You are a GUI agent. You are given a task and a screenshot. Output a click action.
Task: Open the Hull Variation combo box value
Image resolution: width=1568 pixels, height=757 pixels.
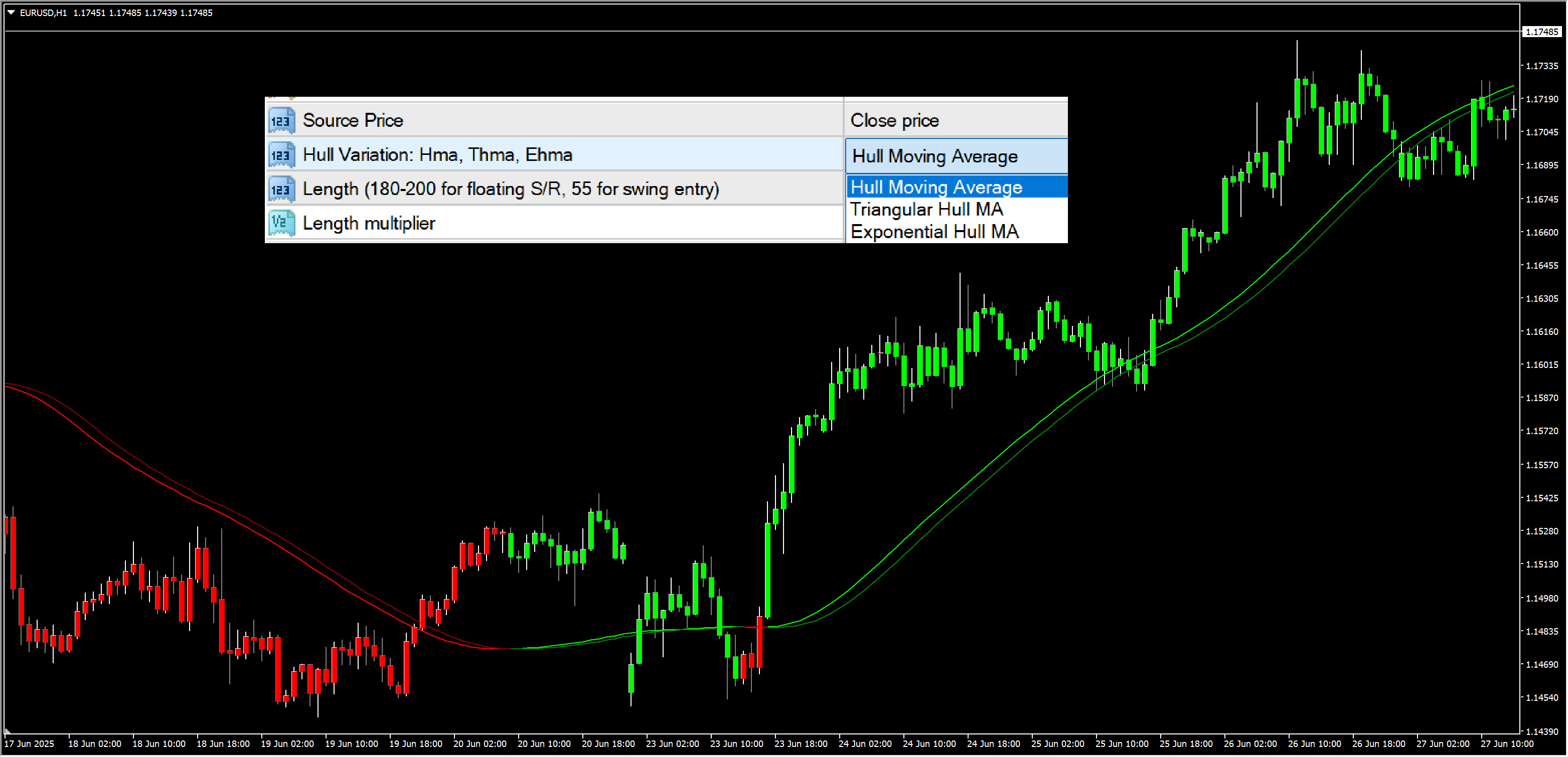tap(956, 156)
